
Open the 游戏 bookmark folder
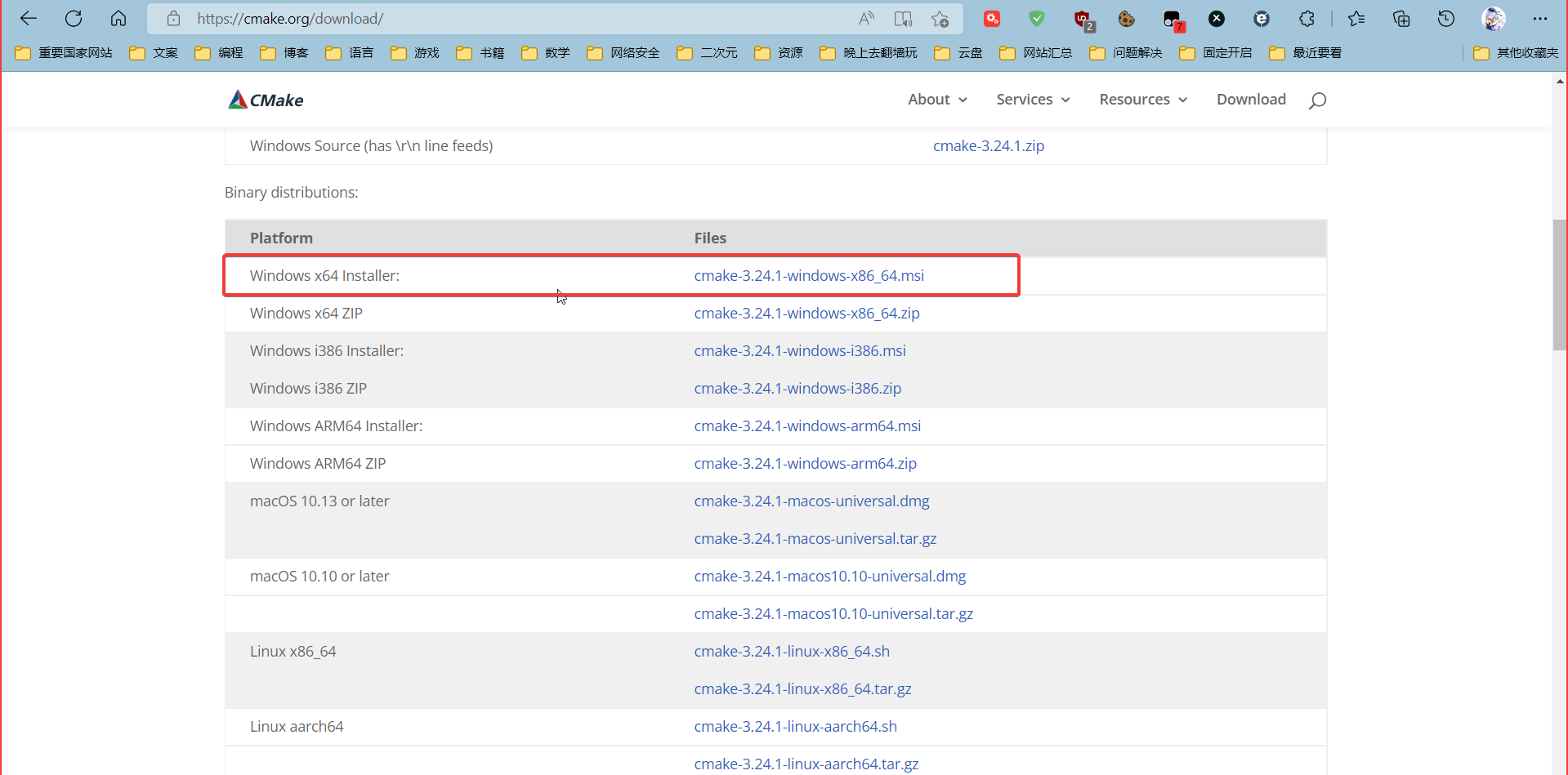pos(415,53)
